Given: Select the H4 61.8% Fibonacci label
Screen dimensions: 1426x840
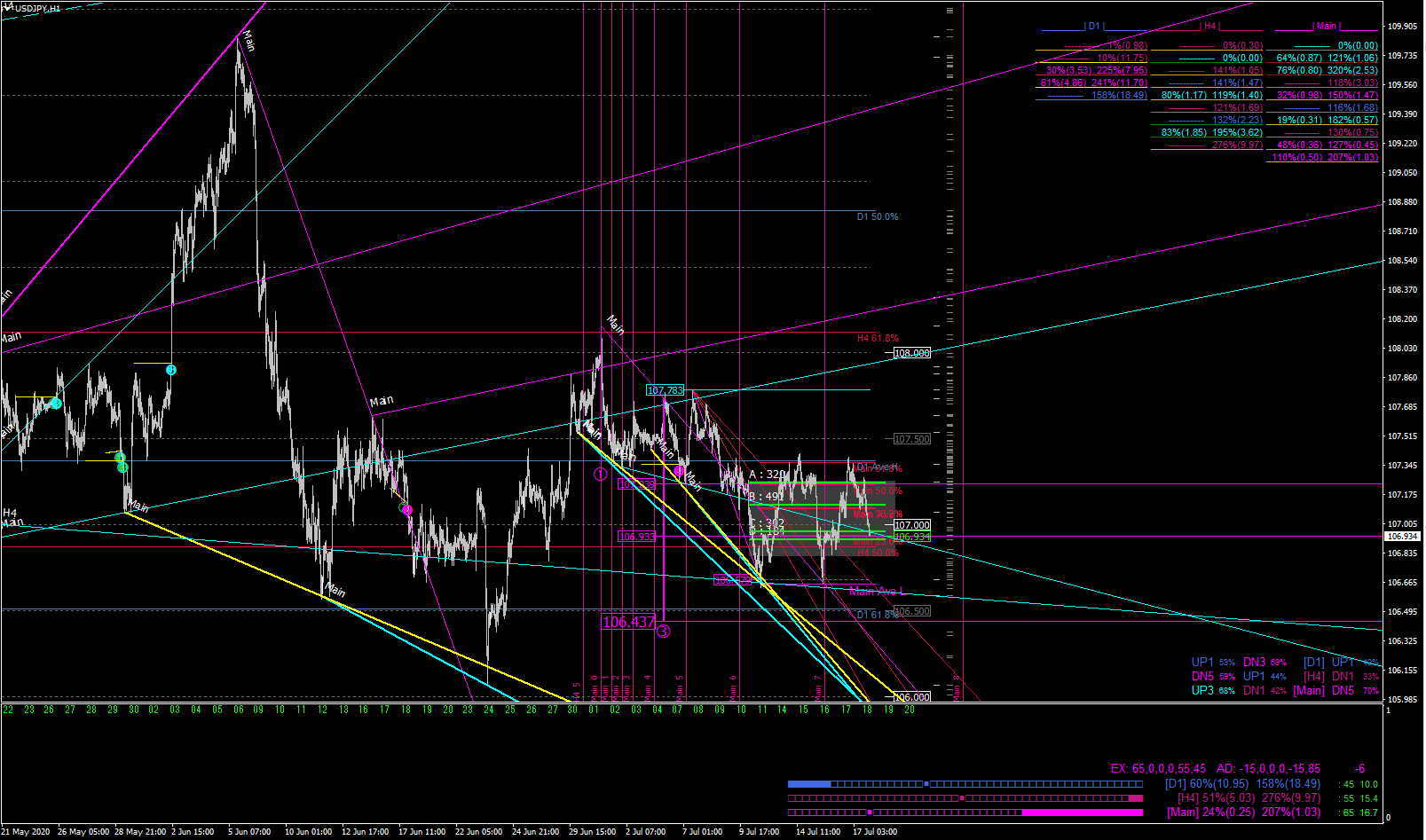Looking at the screenshot, I should [x=878, y=338].
